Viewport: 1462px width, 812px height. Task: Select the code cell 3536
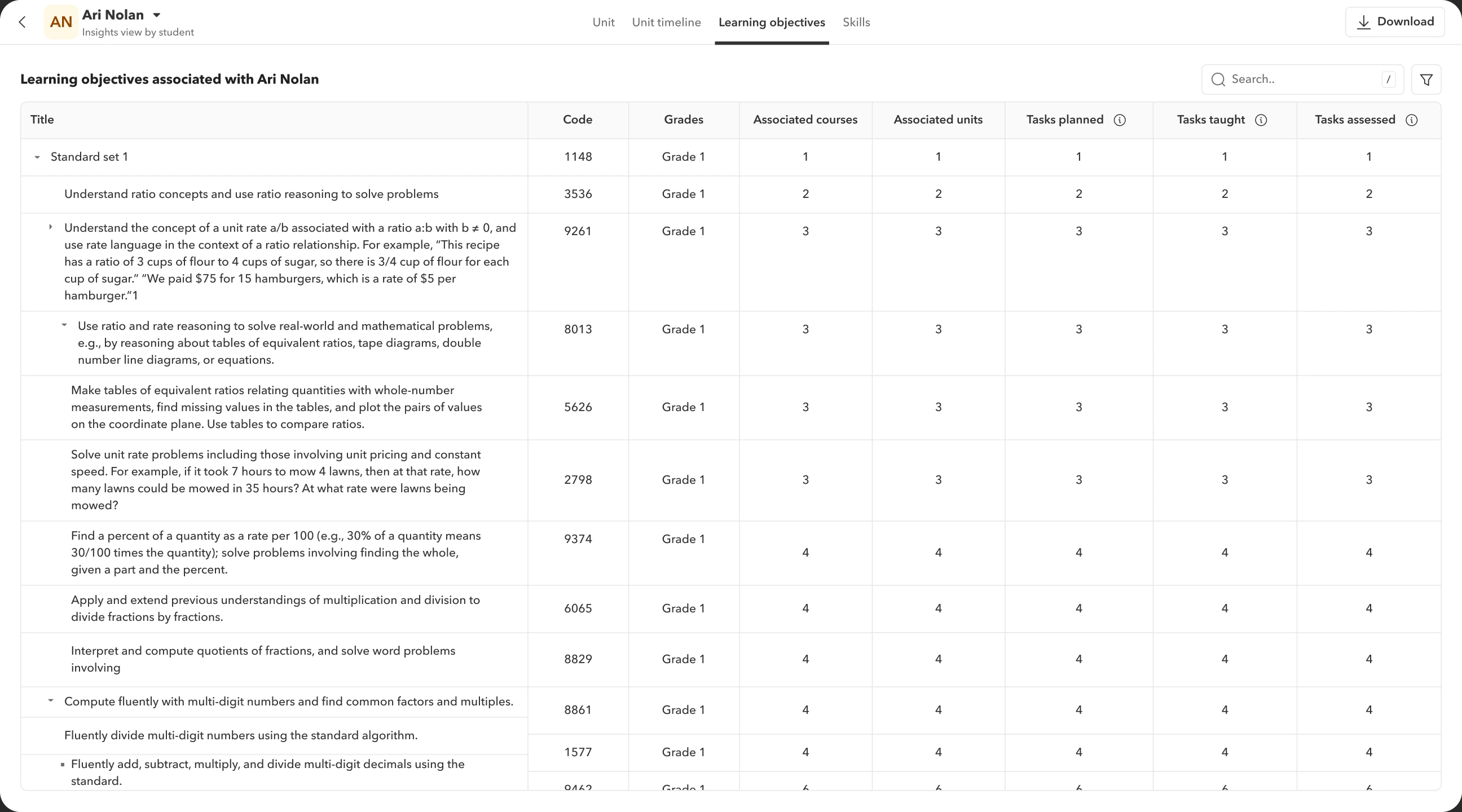coord(578,194)
